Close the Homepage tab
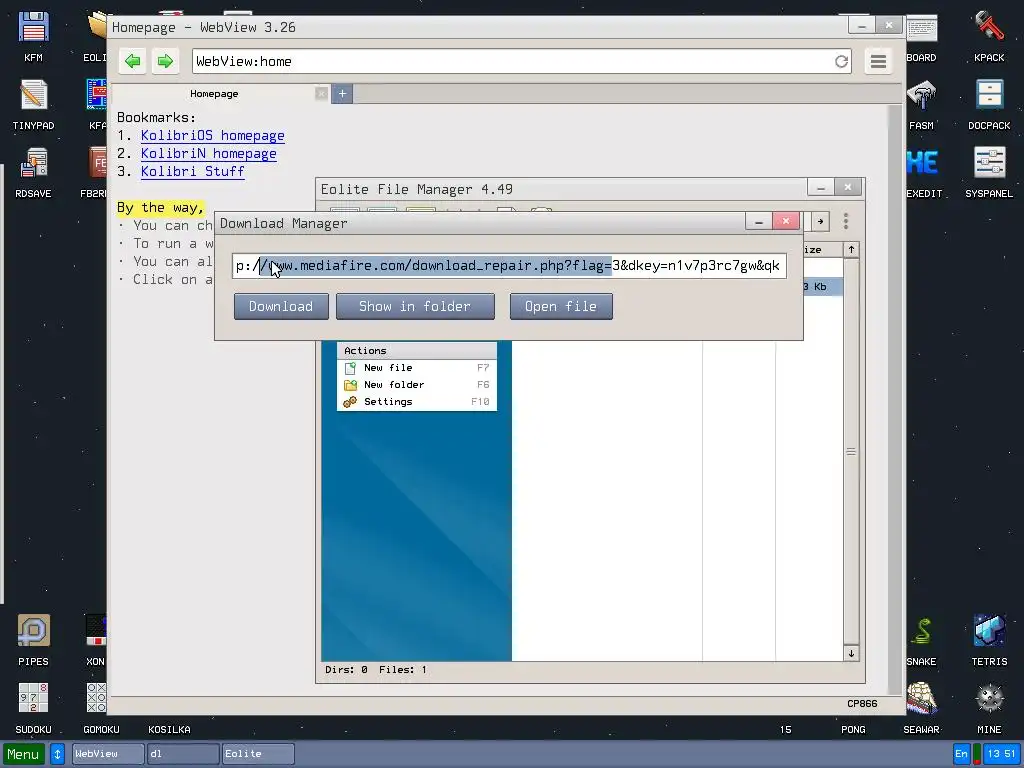The width and height of the screenshot is (1024, 768). pos(321,93)
